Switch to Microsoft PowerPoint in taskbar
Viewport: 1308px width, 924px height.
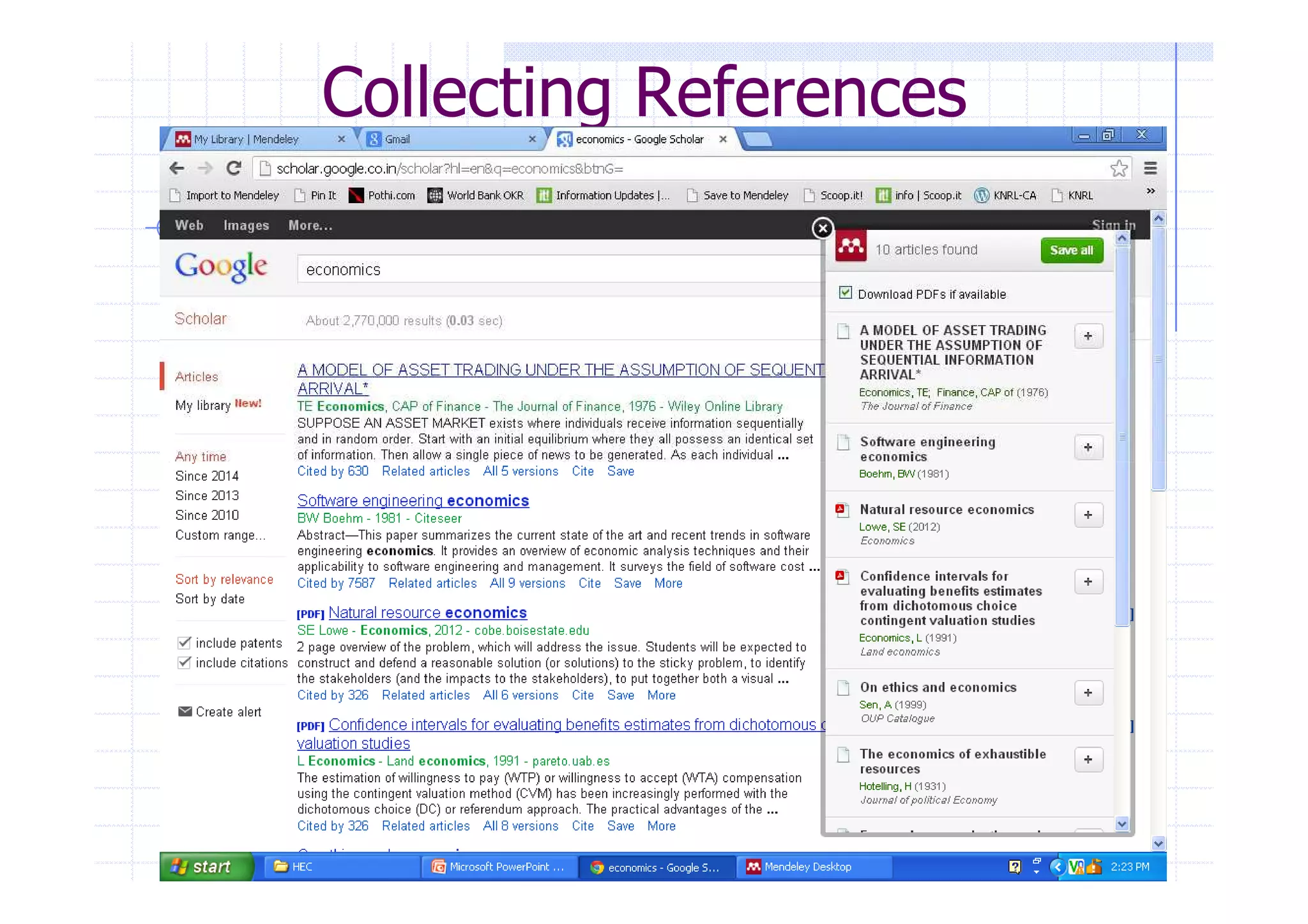click(x=499, y=867)
